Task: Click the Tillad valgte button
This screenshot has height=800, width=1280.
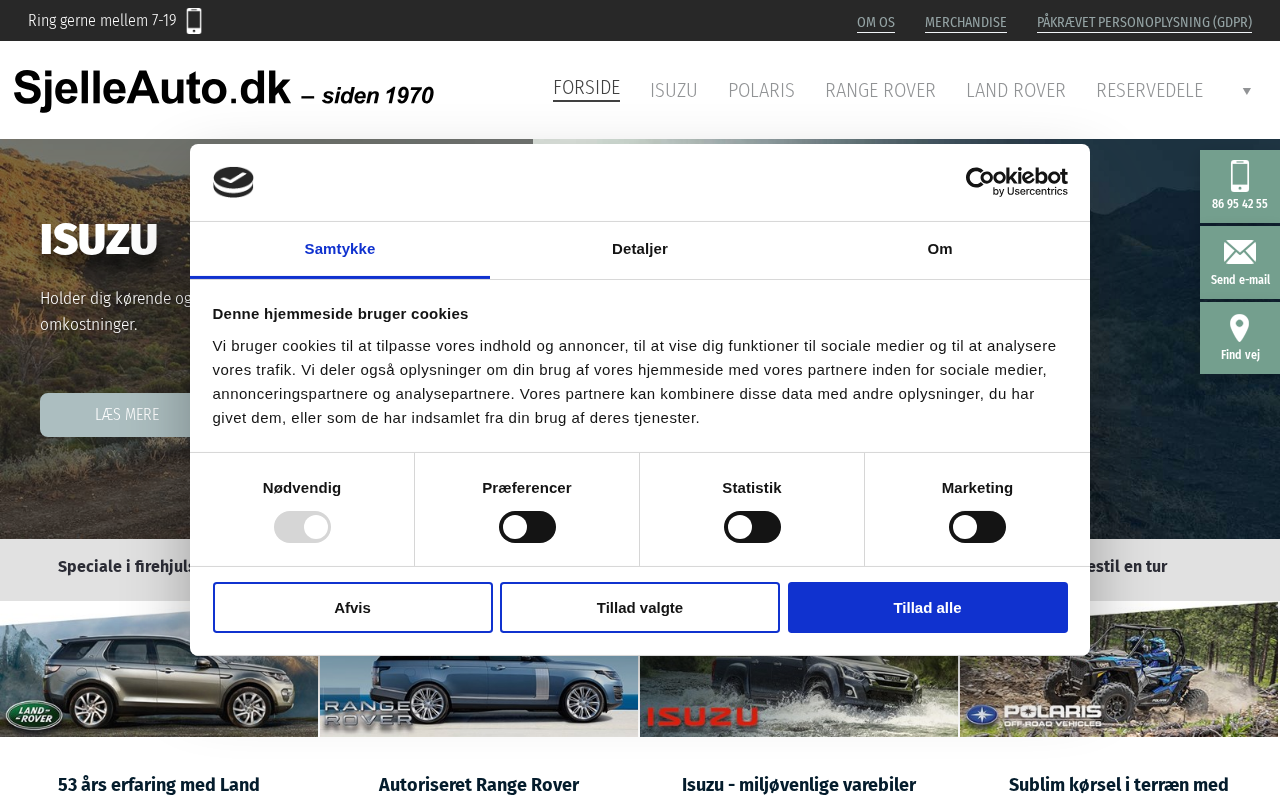Action: [640, 607]
